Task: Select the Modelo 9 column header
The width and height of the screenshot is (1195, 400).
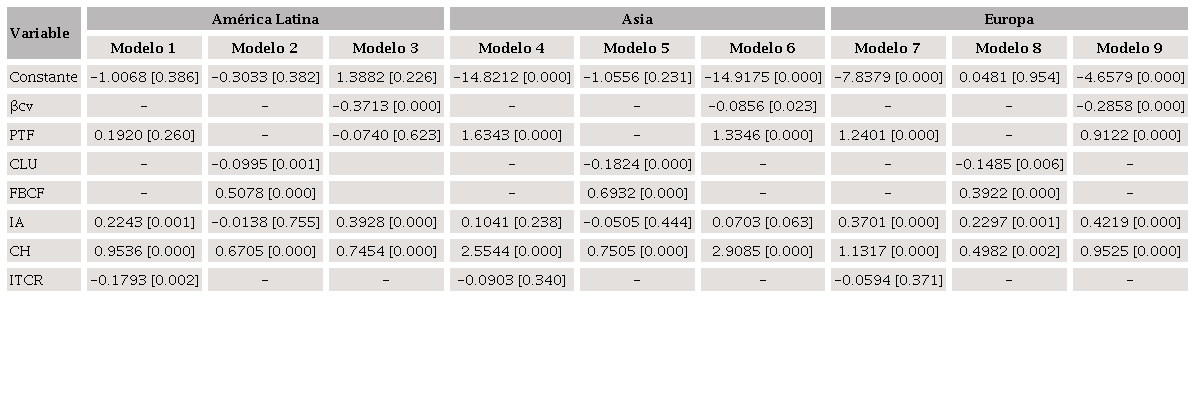Action: point(1130,48)
